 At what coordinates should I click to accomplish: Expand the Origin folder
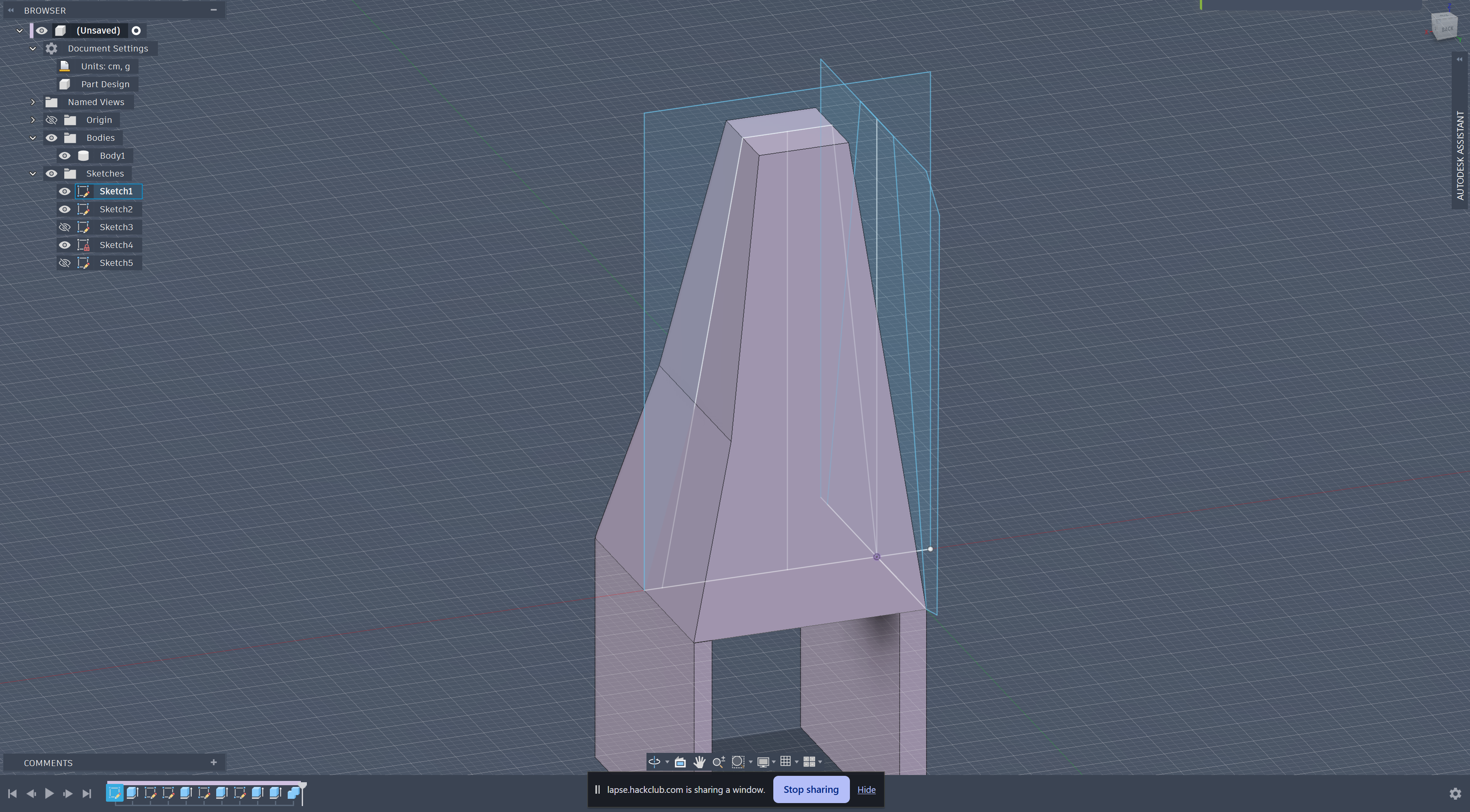tap(32, 120)
